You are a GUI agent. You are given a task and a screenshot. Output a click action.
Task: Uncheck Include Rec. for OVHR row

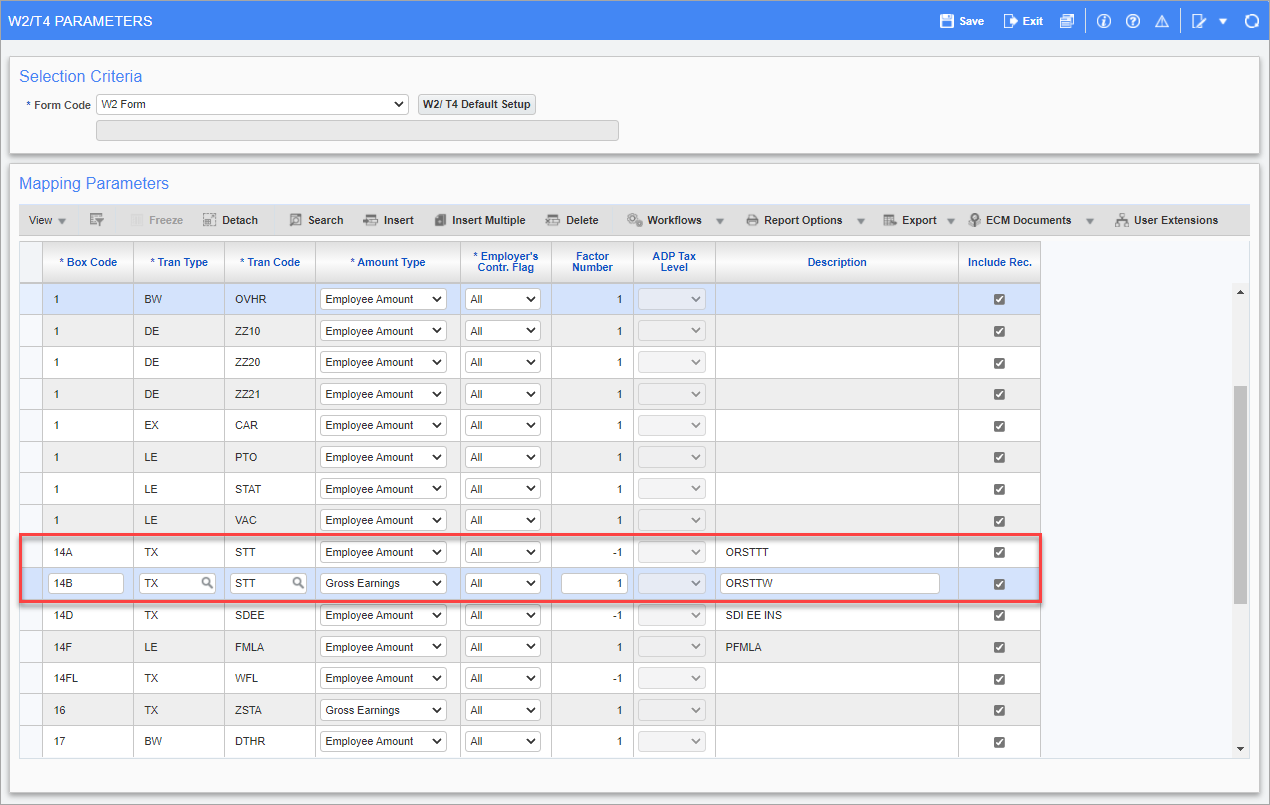coord(999,299)
